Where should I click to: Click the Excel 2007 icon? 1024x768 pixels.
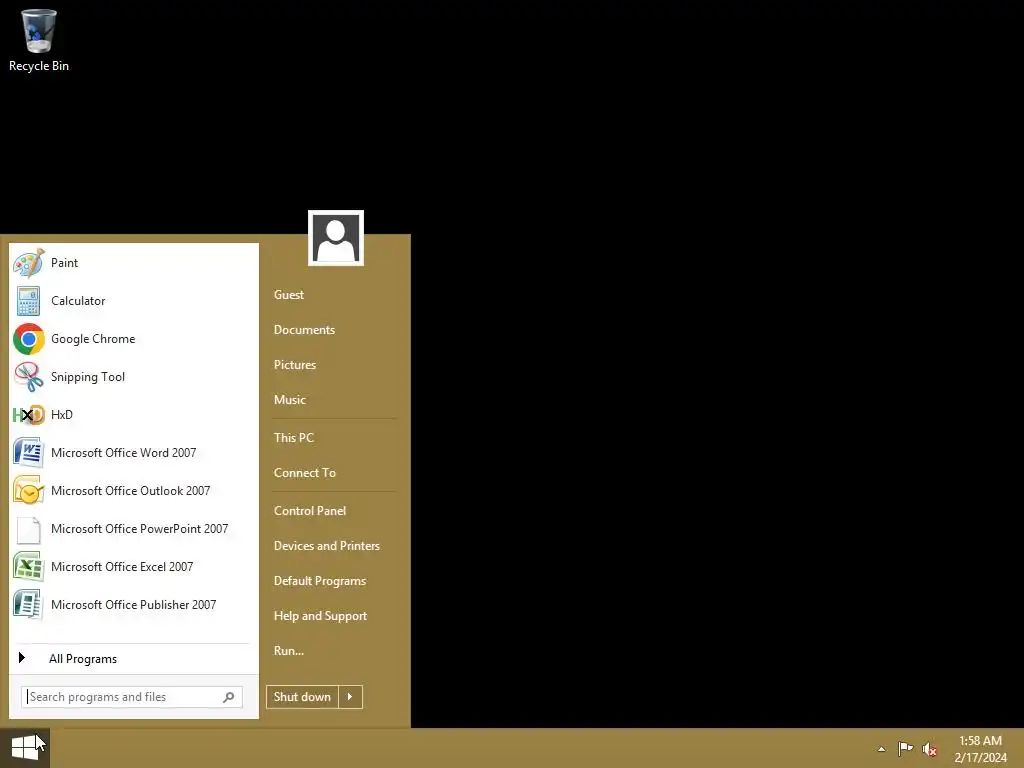coord(29,567)
